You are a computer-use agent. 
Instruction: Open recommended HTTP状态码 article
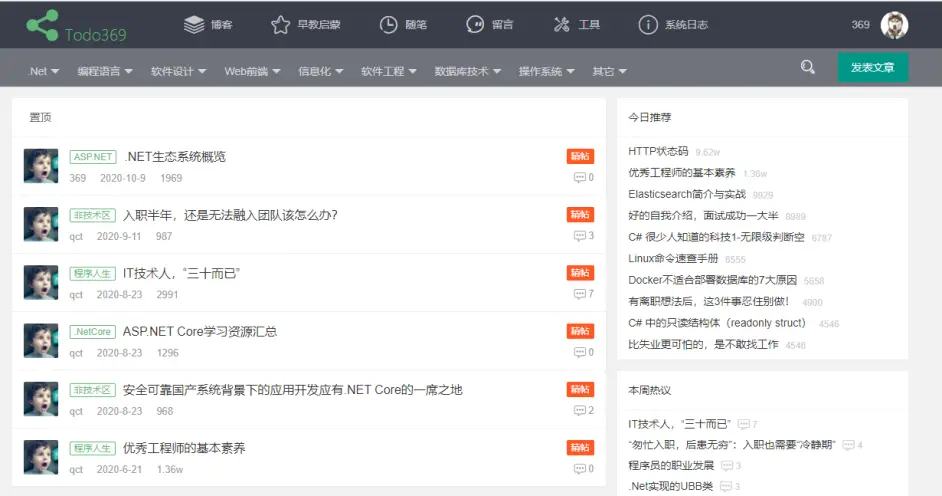(x=658, y=151)
